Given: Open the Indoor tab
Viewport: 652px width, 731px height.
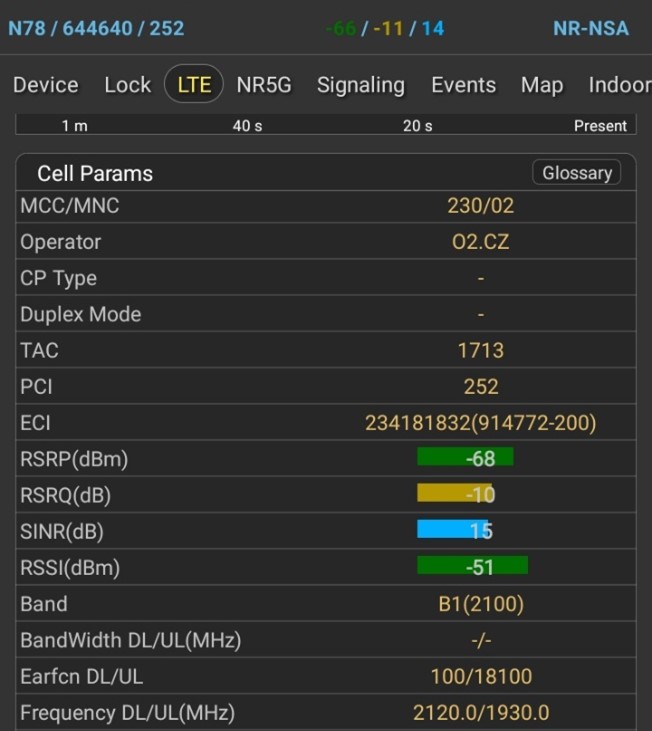Looking at the screenshot, I should pyautogui.click(x=620, y=85).
